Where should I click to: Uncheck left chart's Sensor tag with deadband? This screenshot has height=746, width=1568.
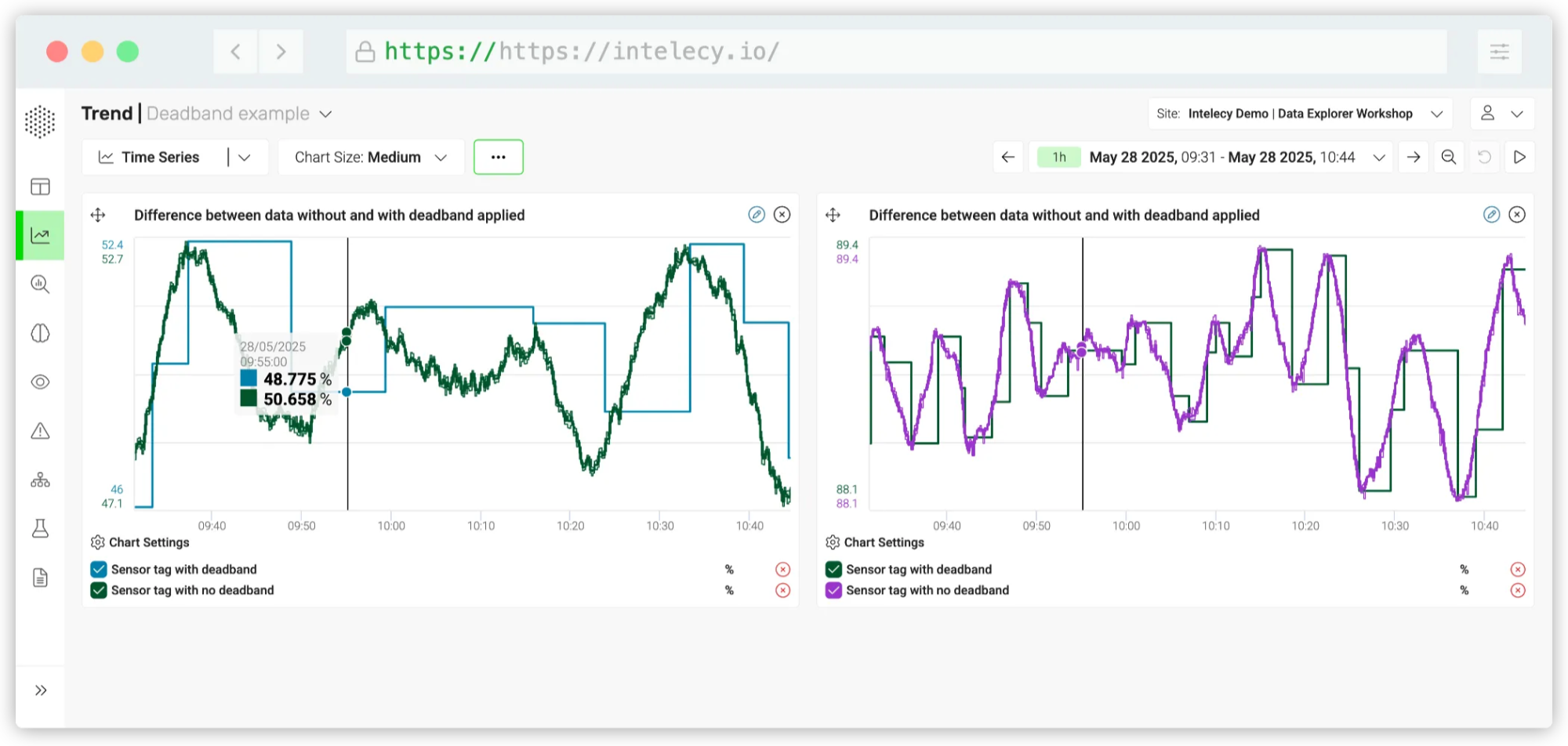99,570
